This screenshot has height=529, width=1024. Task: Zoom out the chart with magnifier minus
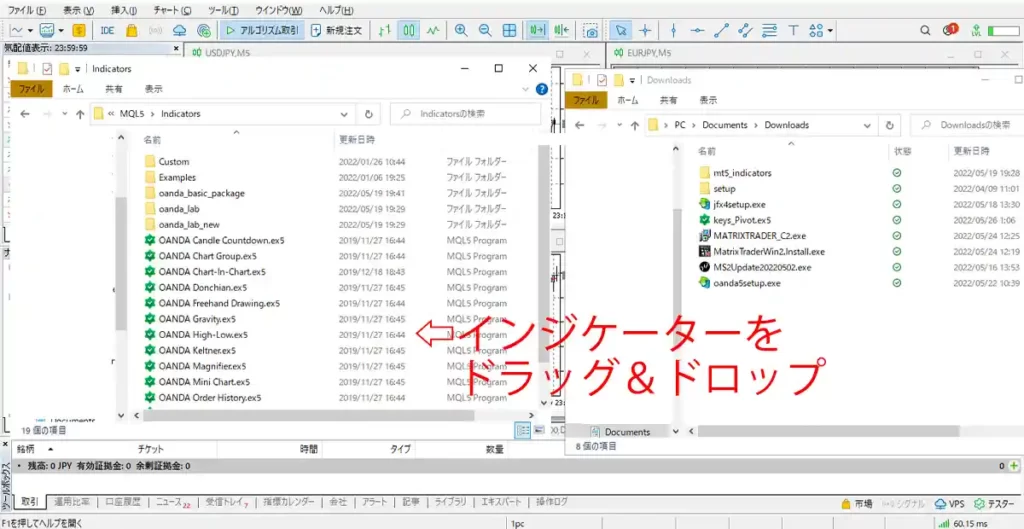pyautogui.click(x=485, y=31)
